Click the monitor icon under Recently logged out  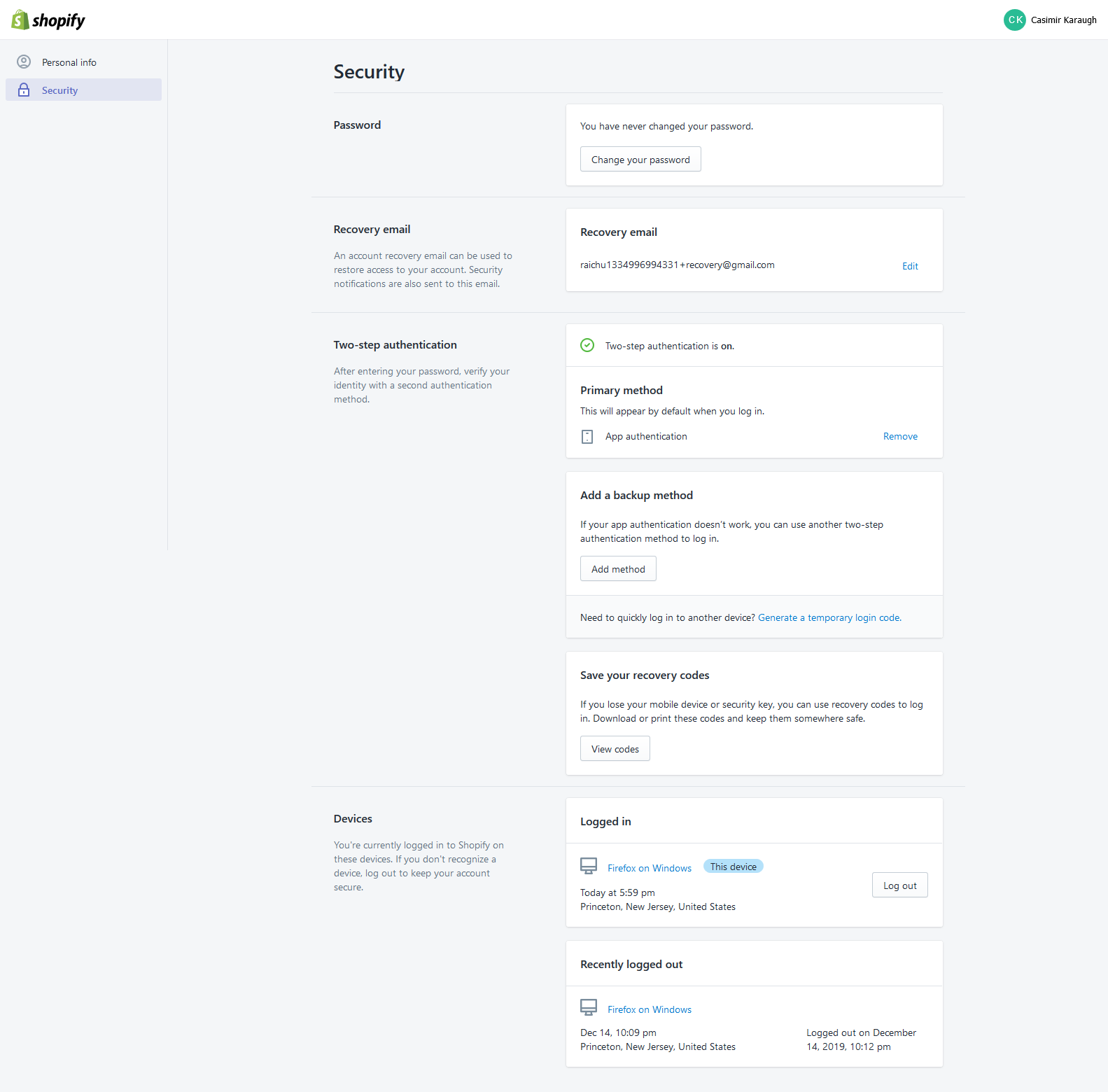(x=589, y=1008)
